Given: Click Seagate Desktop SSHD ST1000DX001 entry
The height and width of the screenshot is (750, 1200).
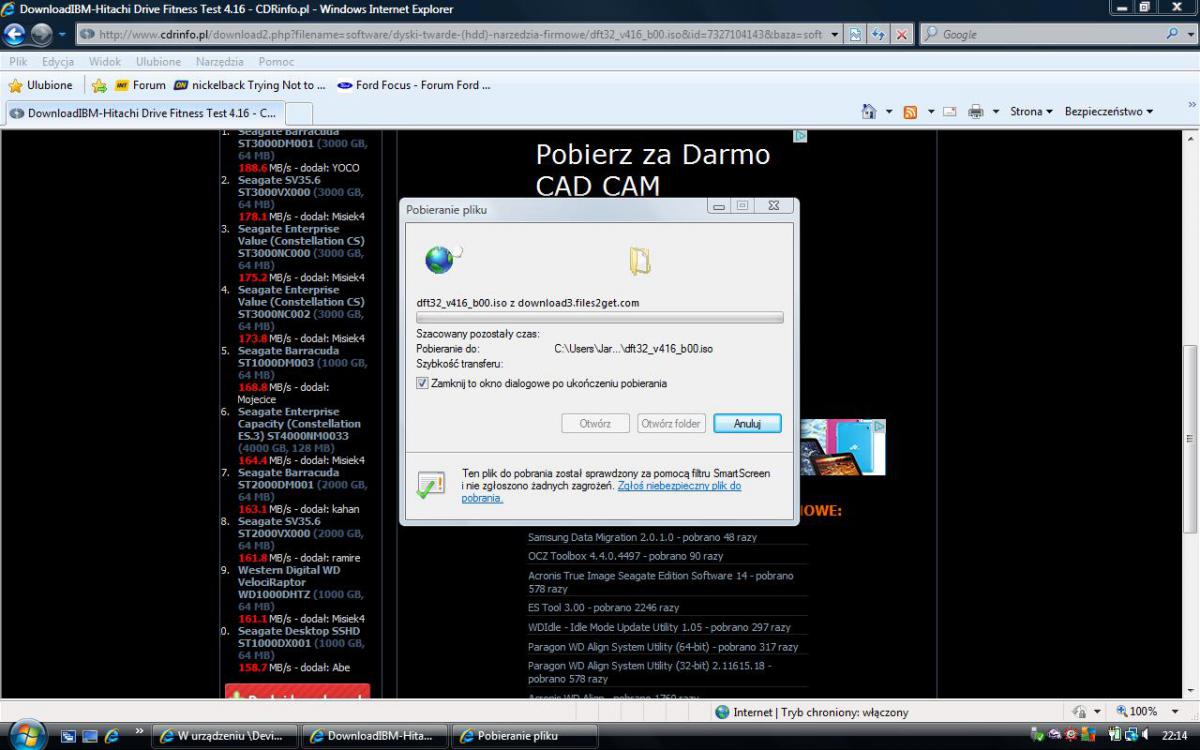Looking at the screenshot, I should pos(300,643).
